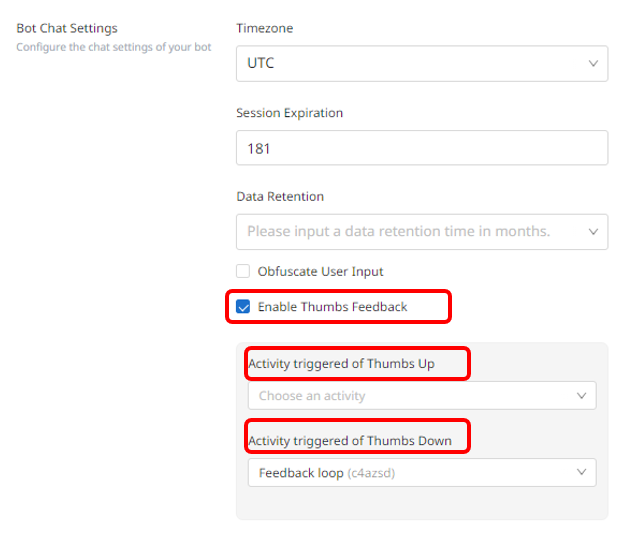Click the Bot Chat Settings heading
The height and width of the screenshot is (534, 635).
pyautogui.click(x=67, y=28)
